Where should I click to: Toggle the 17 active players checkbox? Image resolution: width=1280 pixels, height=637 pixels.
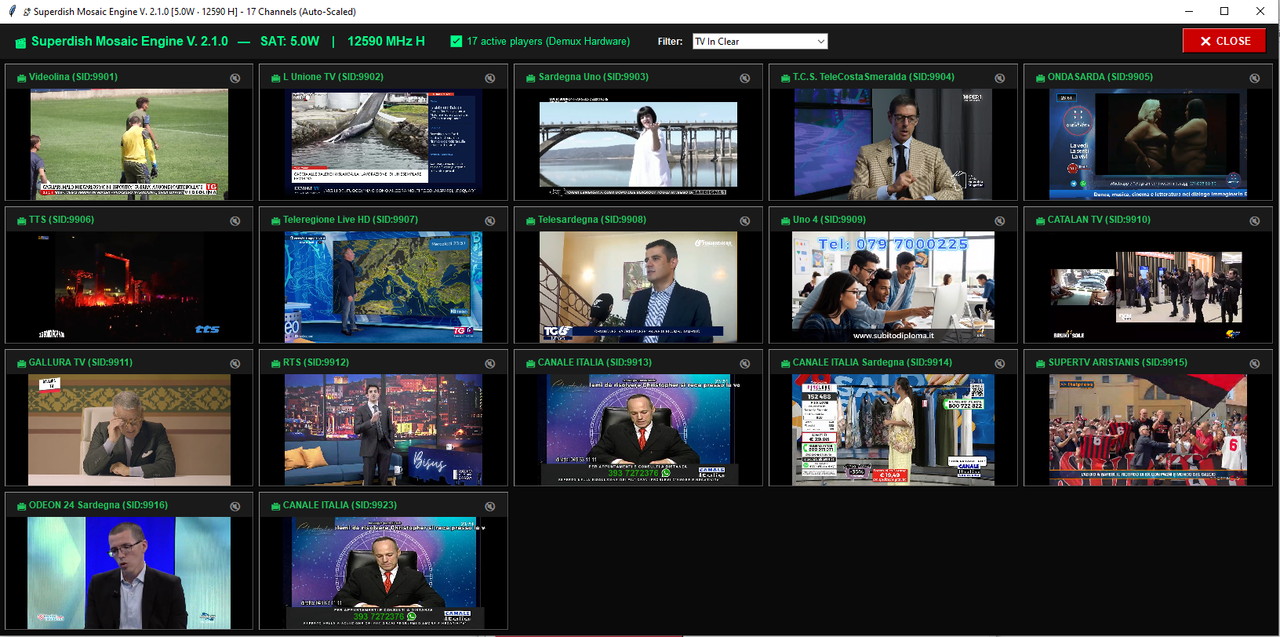point(457,41)
